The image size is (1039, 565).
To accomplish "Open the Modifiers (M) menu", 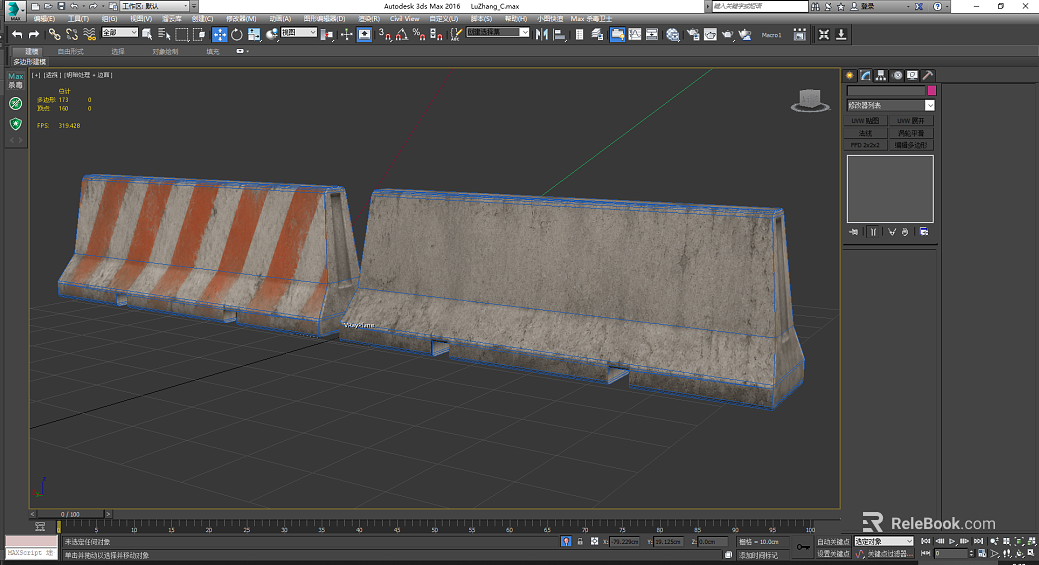I will click(x=241, y=19).
